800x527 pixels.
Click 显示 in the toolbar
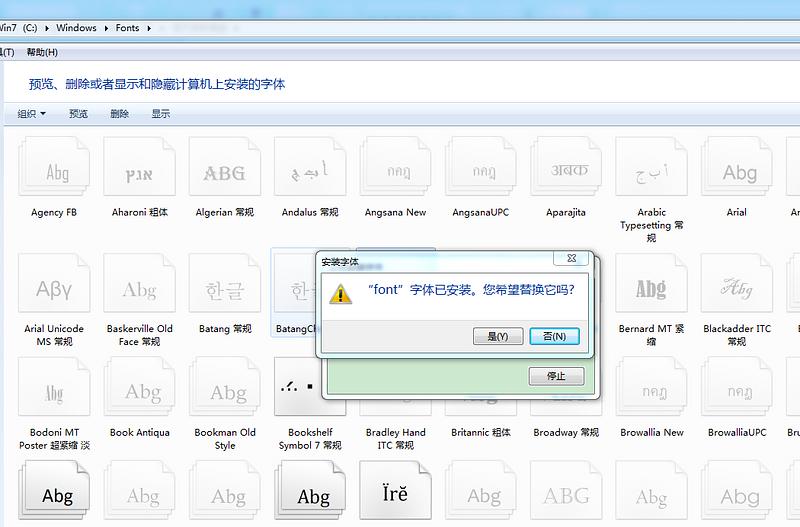coord(161,114)
